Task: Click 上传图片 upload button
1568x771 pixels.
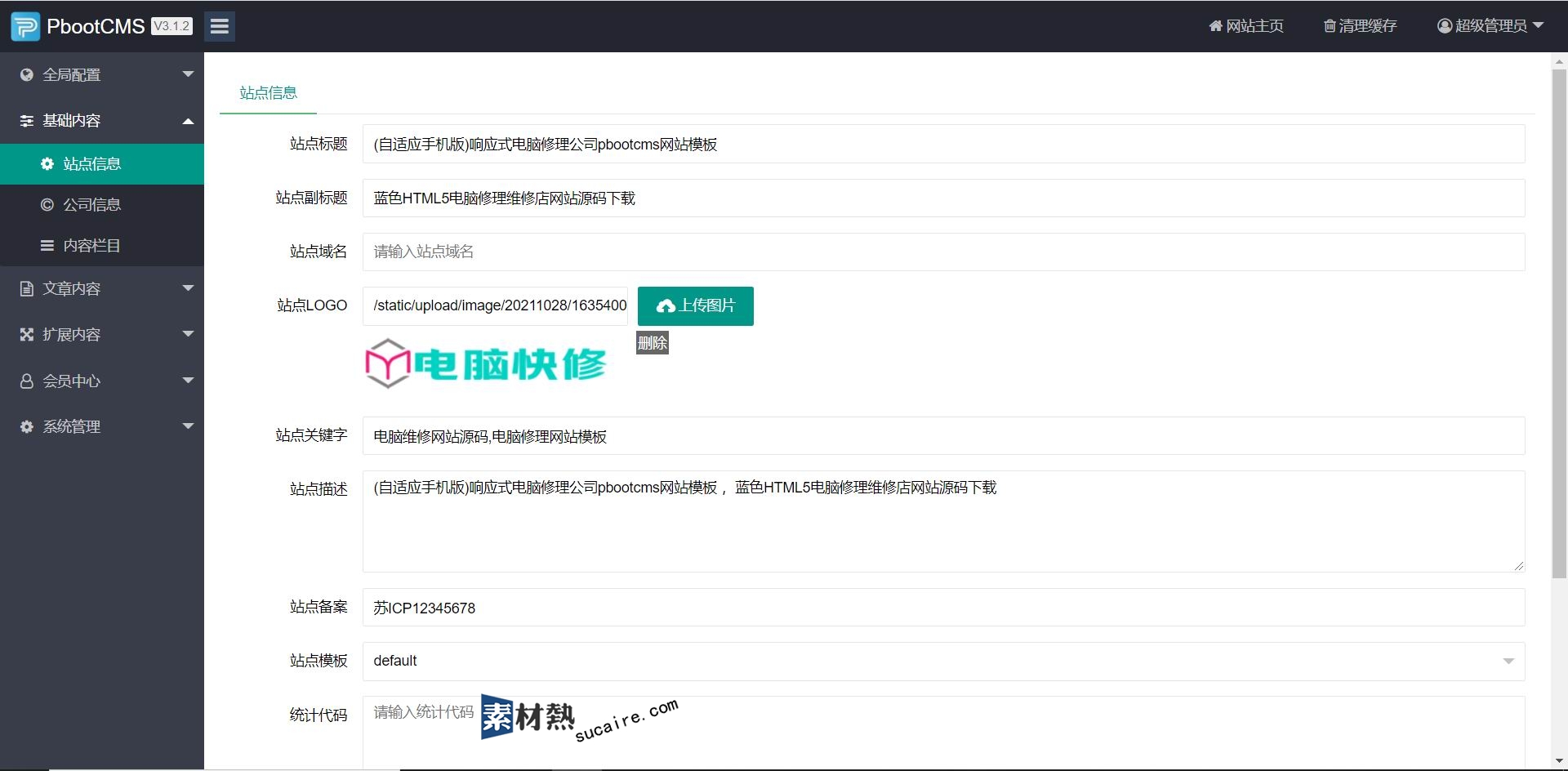Action: [696, 305]
